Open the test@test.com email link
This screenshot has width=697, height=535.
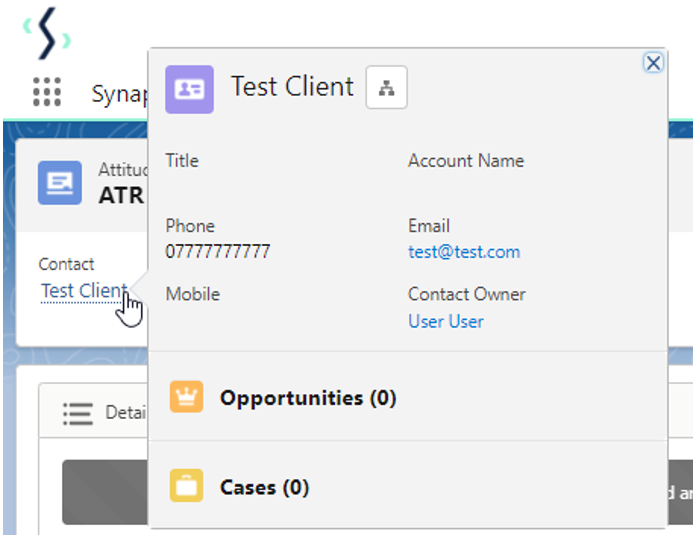click(464, 252)
